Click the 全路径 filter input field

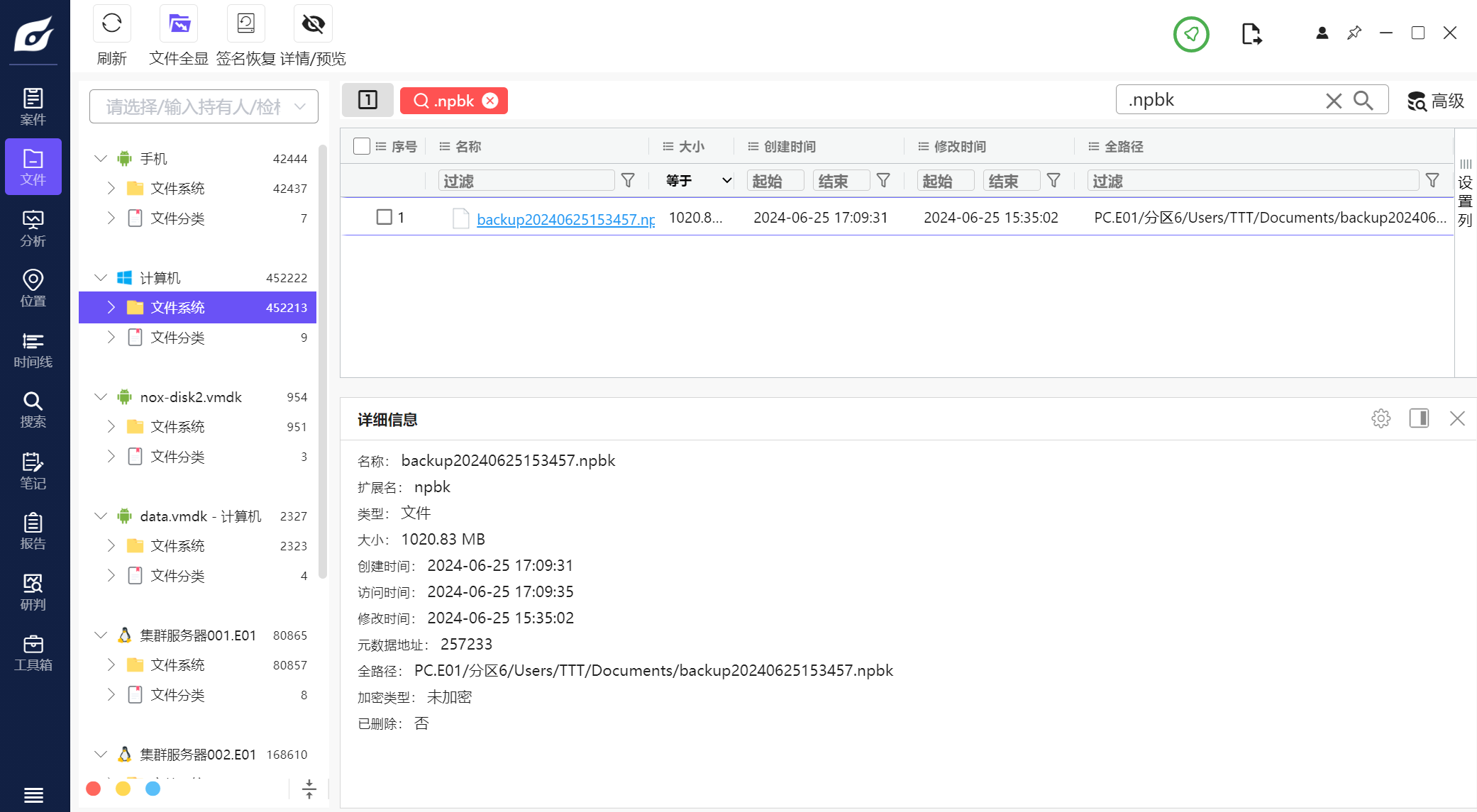click(1252, 181)
